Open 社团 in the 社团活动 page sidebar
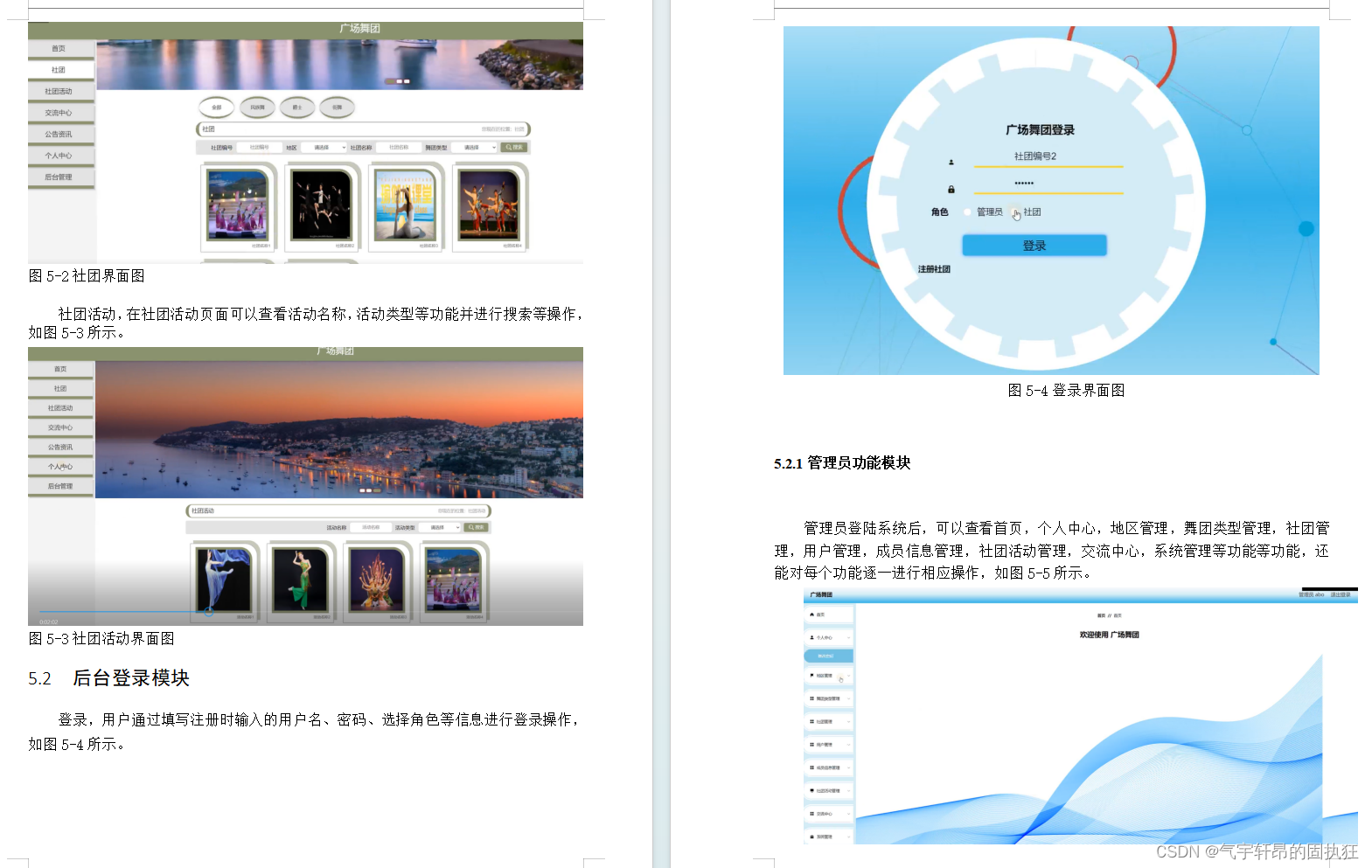 [60, 388]
